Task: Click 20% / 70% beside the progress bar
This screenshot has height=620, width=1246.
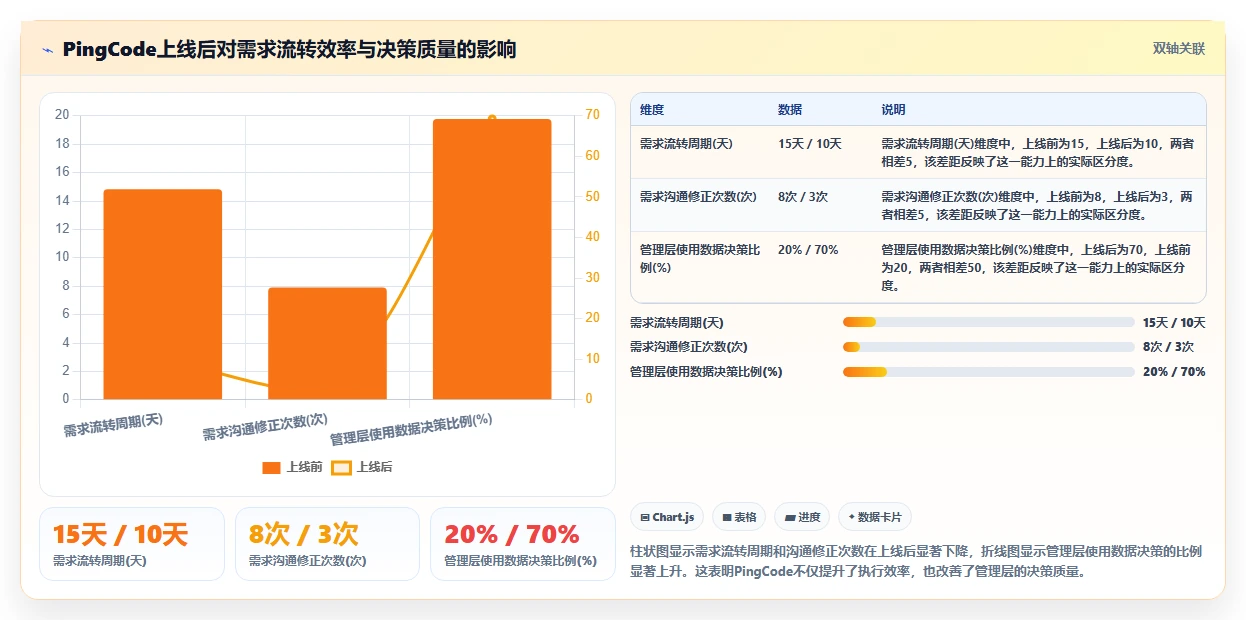Action: coord(1174,372)
